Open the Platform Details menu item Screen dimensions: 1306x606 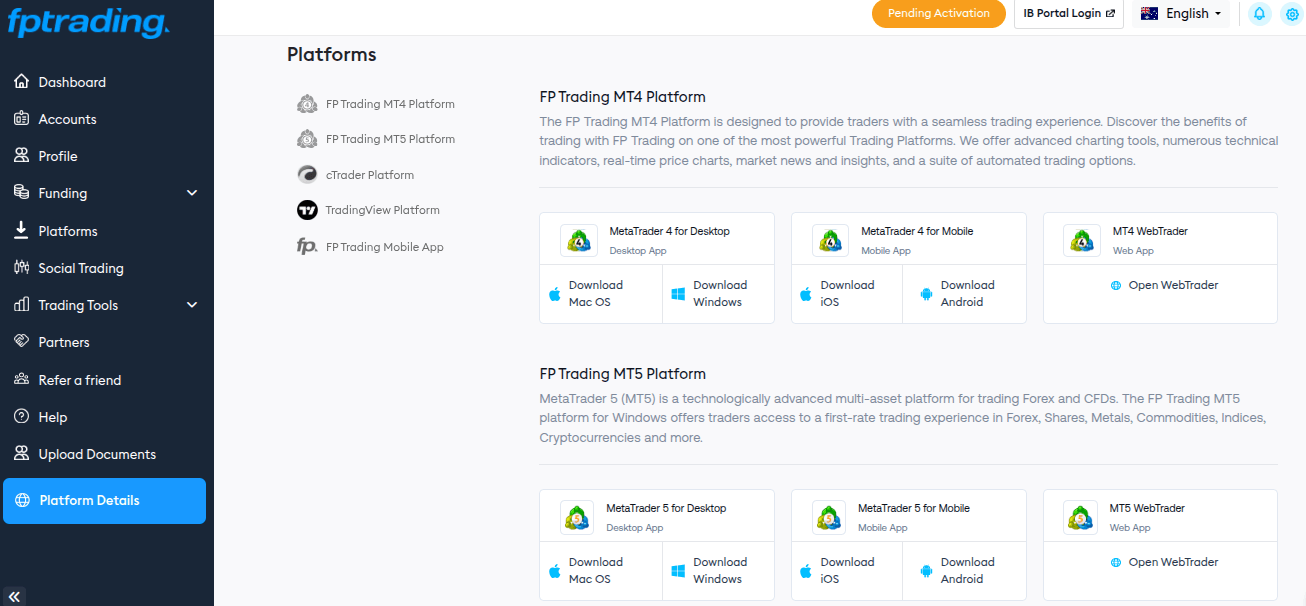[x=104, y=501]
